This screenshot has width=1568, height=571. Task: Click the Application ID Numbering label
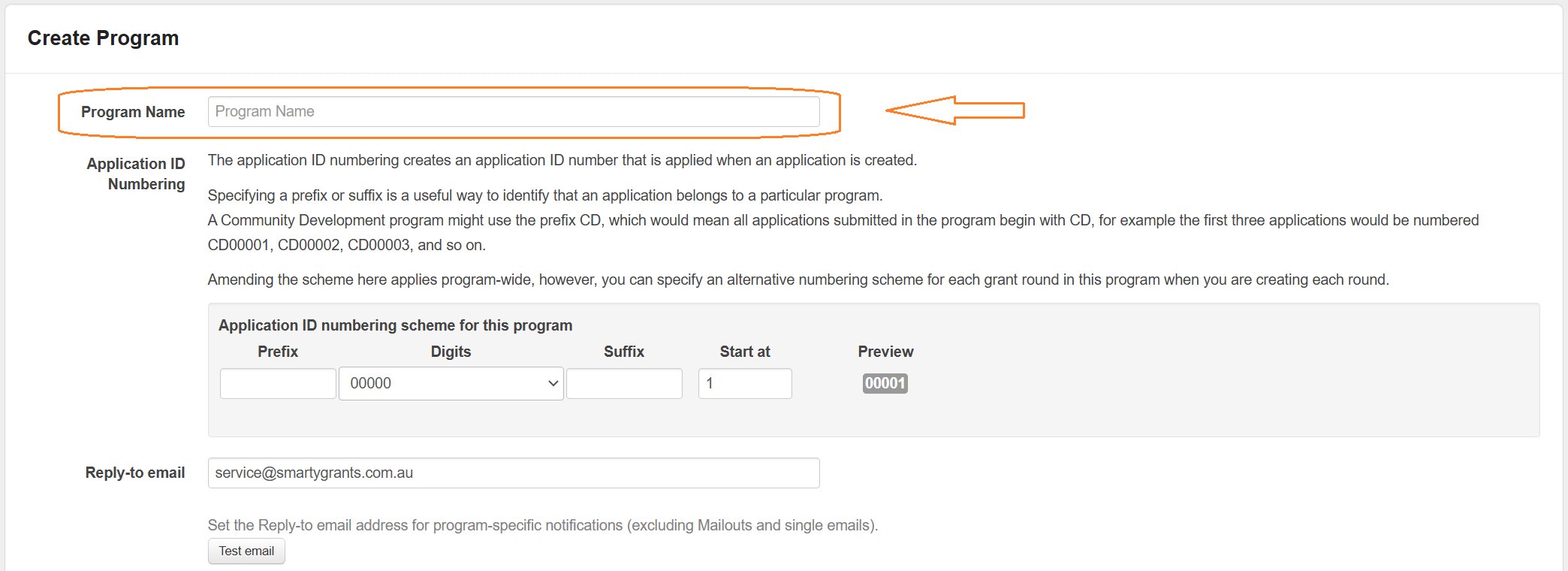[x=136, y=174]
